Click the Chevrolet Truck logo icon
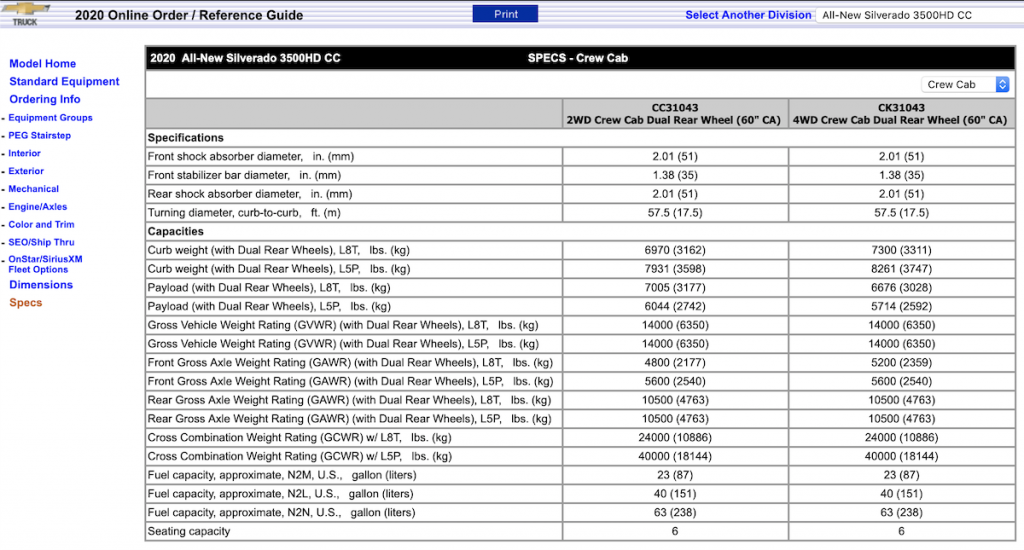The height and width of the screenshot is (550, 1024). pos(26,14)
